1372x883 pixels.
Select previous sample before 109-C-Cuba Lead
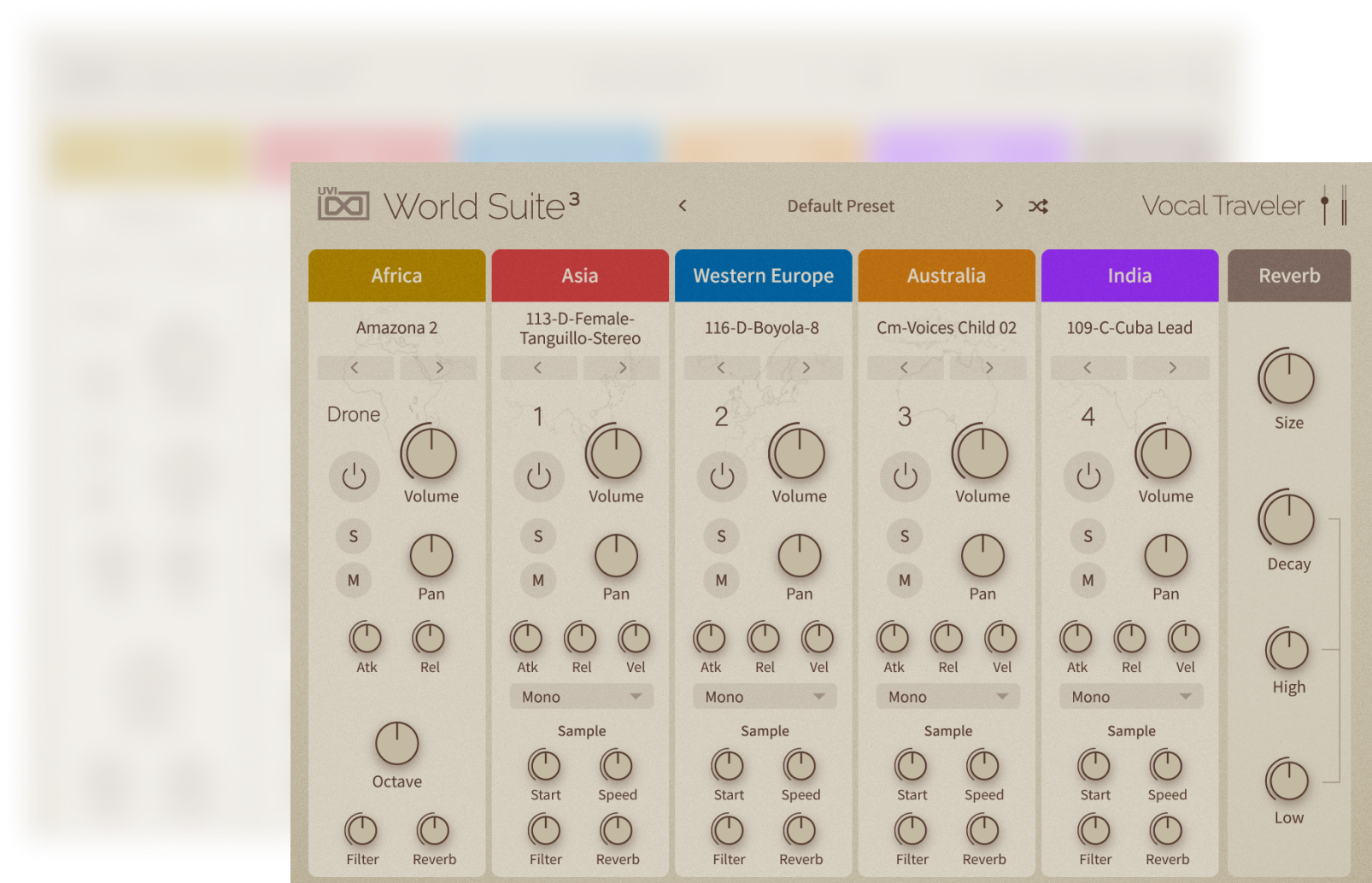pos(1088,368)
